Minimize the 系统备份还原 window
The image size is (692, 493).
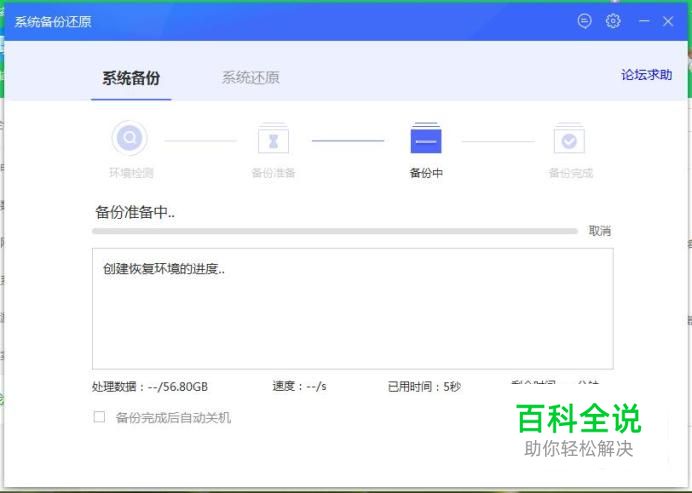pos(644,21)
